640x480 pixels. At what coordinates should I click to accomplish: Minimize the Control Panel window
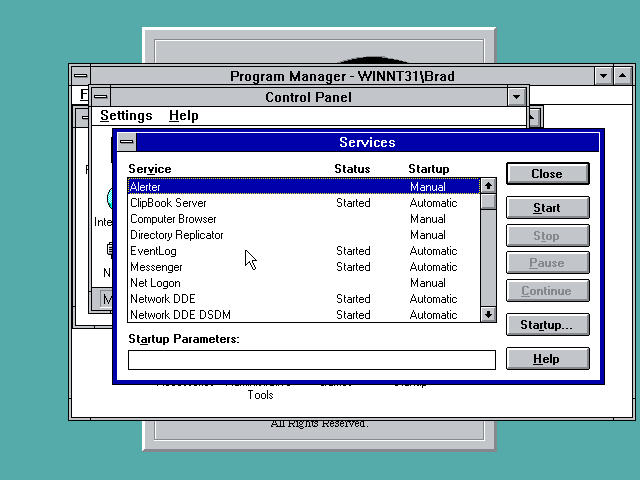pos(516,97)
